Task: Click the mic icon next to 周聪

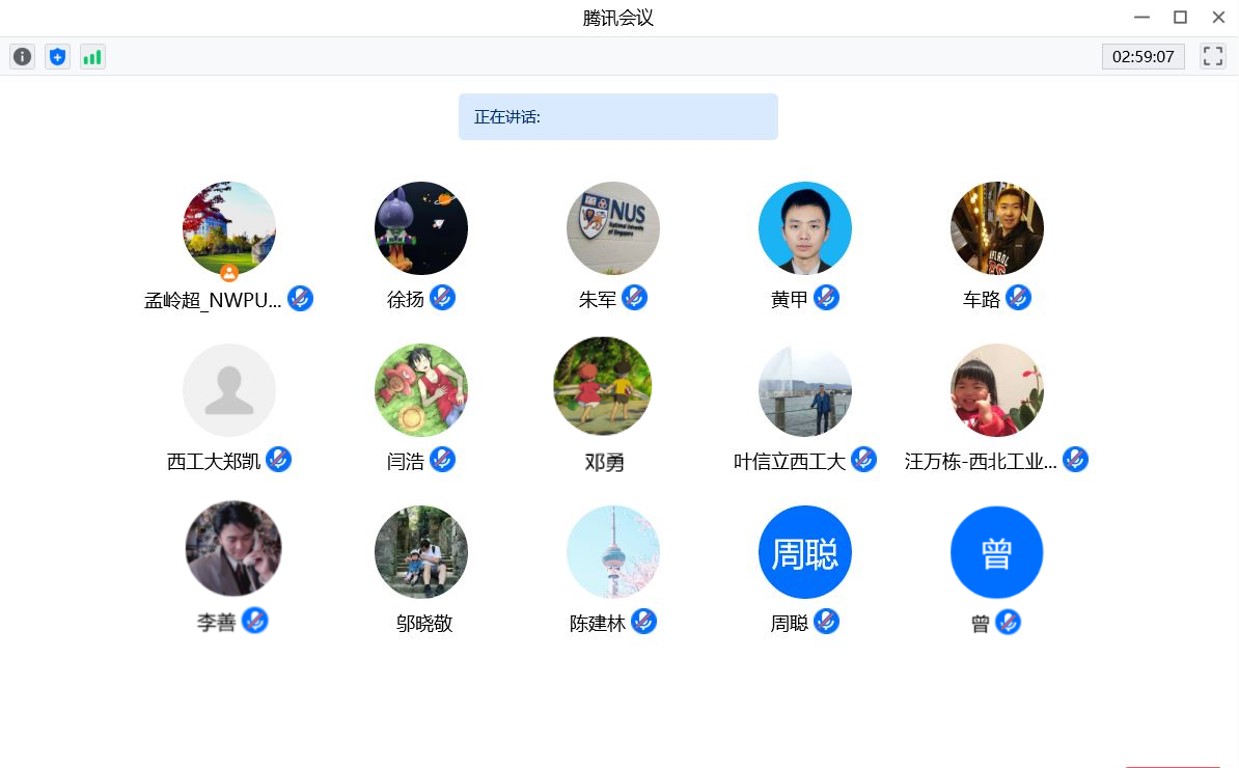Action: point(826,622)
